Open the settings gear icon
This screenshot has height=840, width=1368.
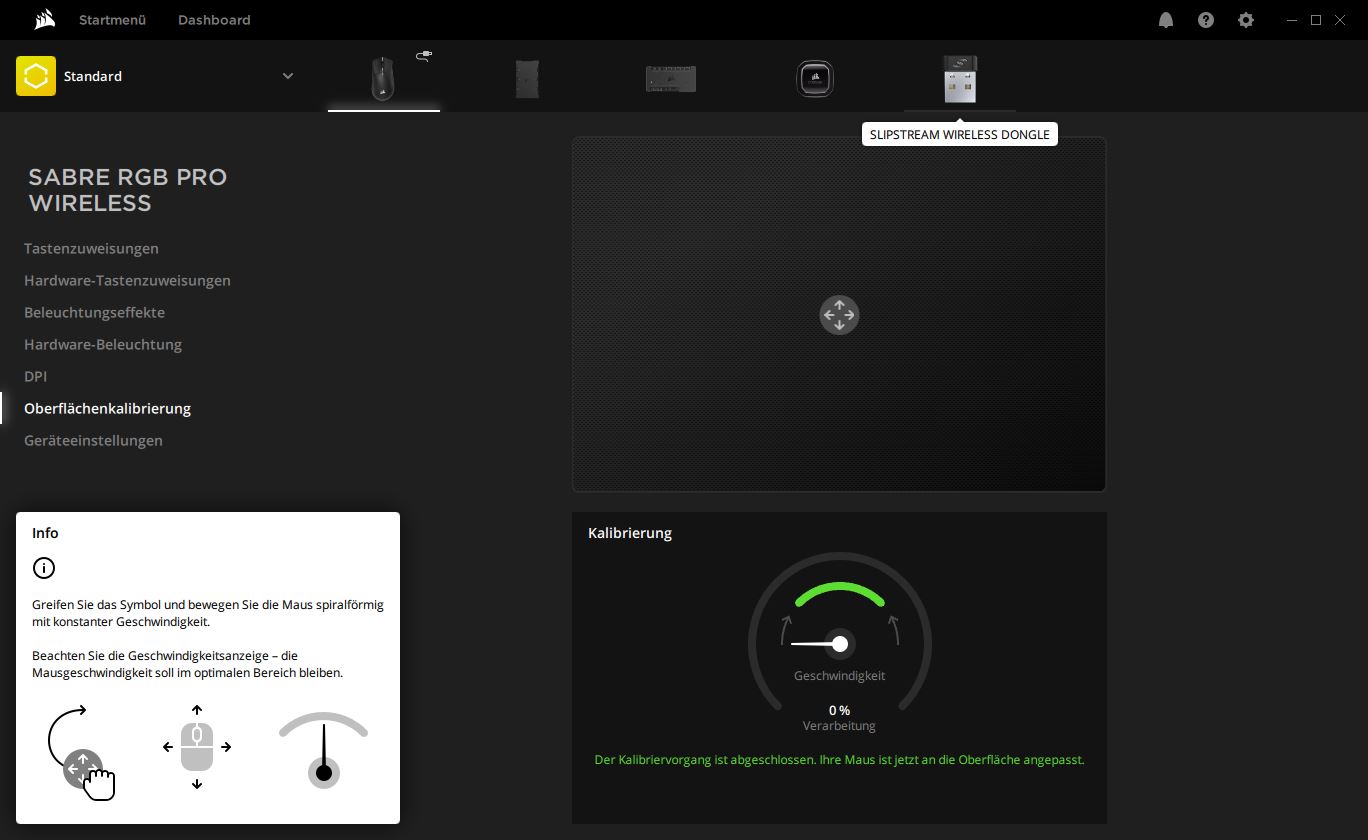[1246, 20]
